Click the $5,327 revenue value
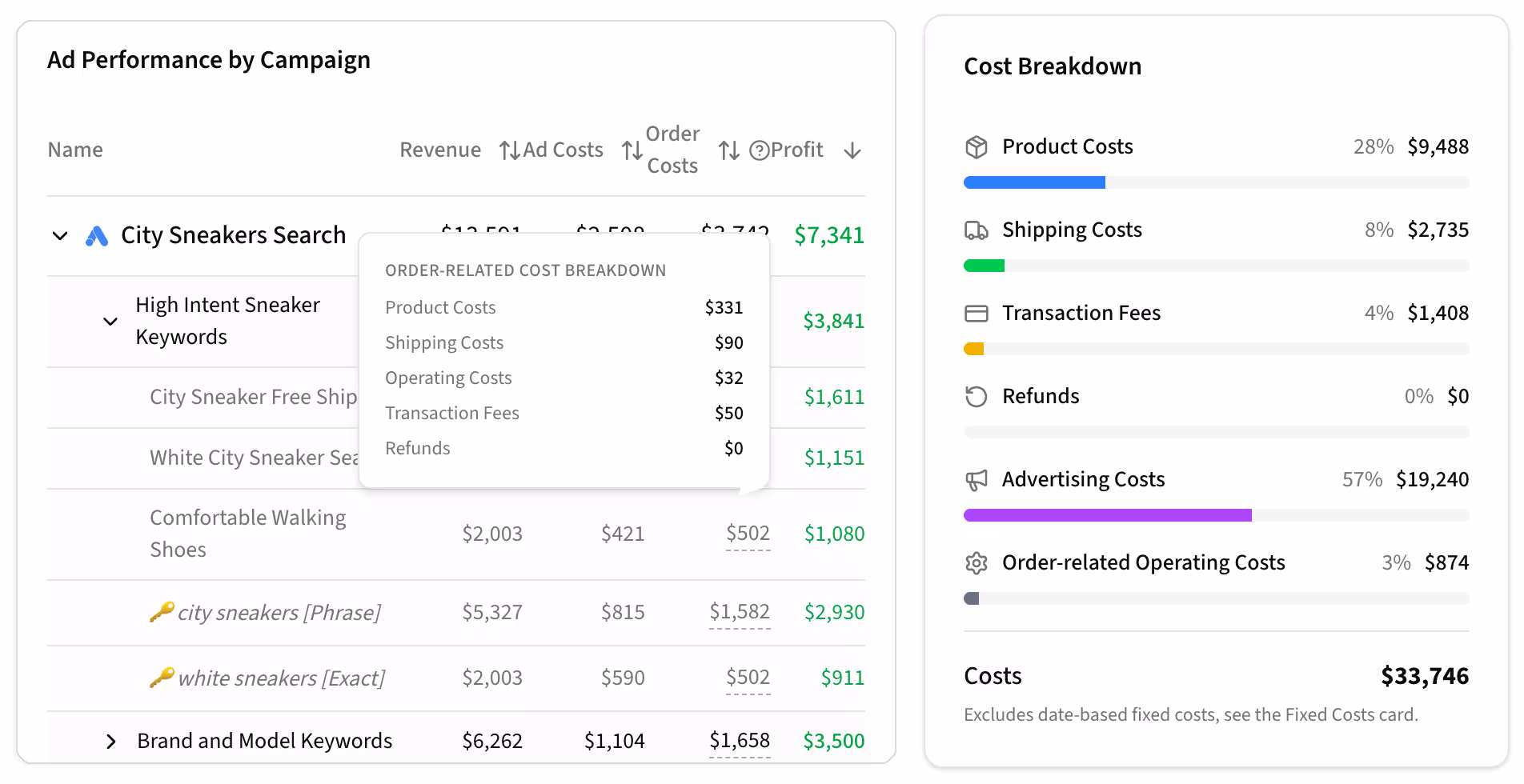This screenshot has width=1524, height=784. [492, 612]
